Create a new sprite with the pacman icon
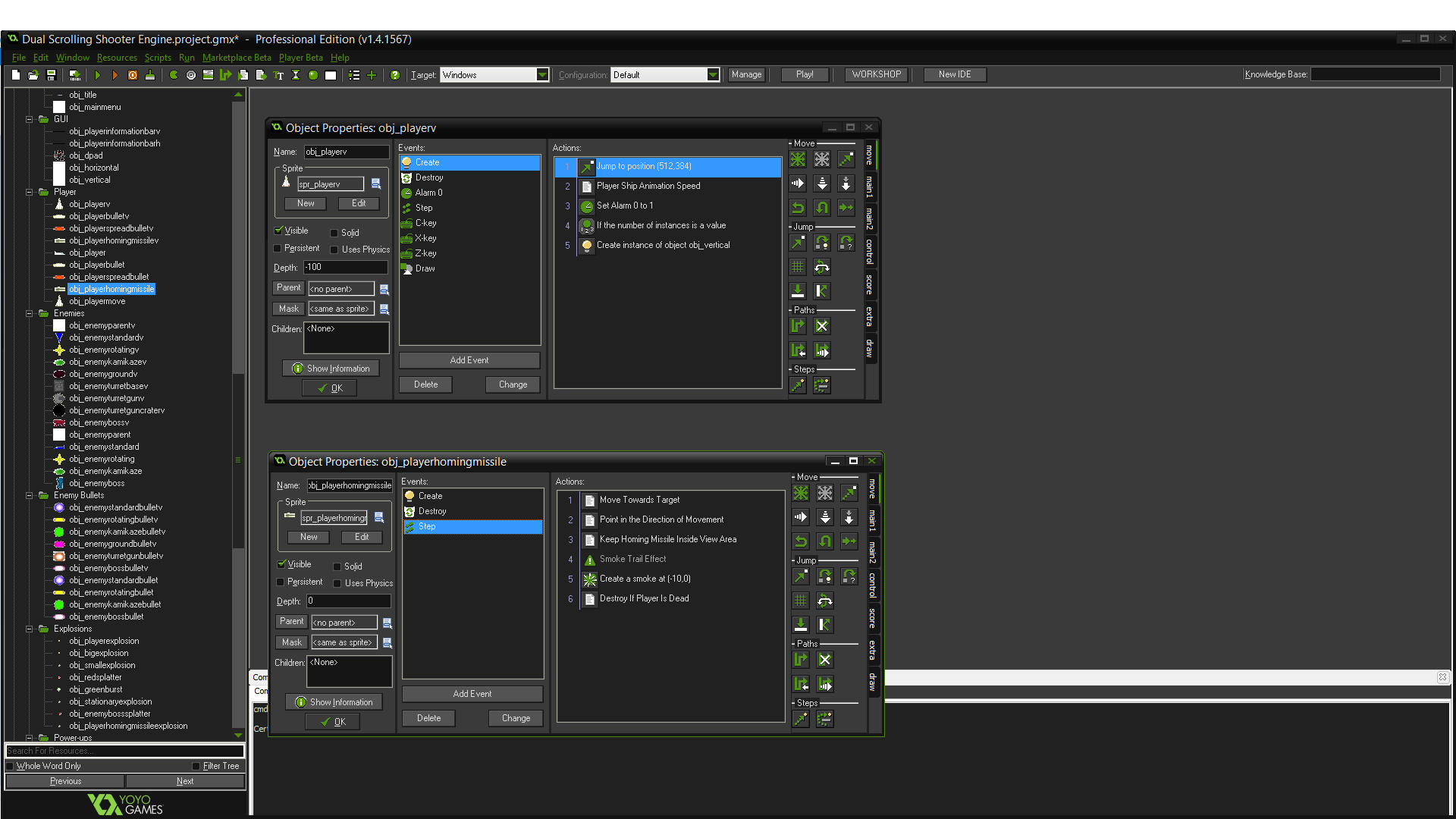This screenshot has width=1456, height=819. [172, 74]
